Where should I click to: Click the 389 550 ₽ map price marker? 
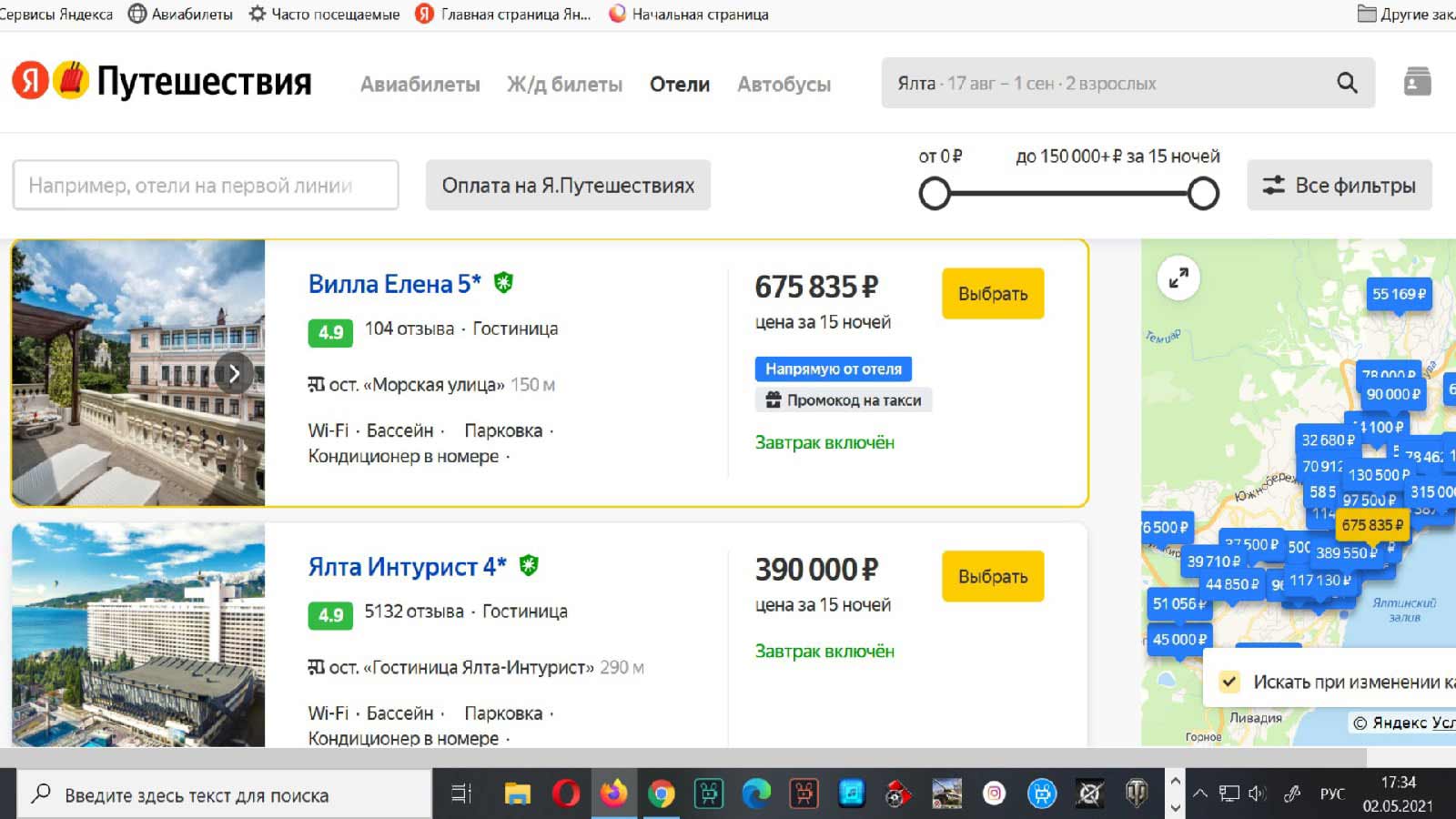click(1347, 552)
